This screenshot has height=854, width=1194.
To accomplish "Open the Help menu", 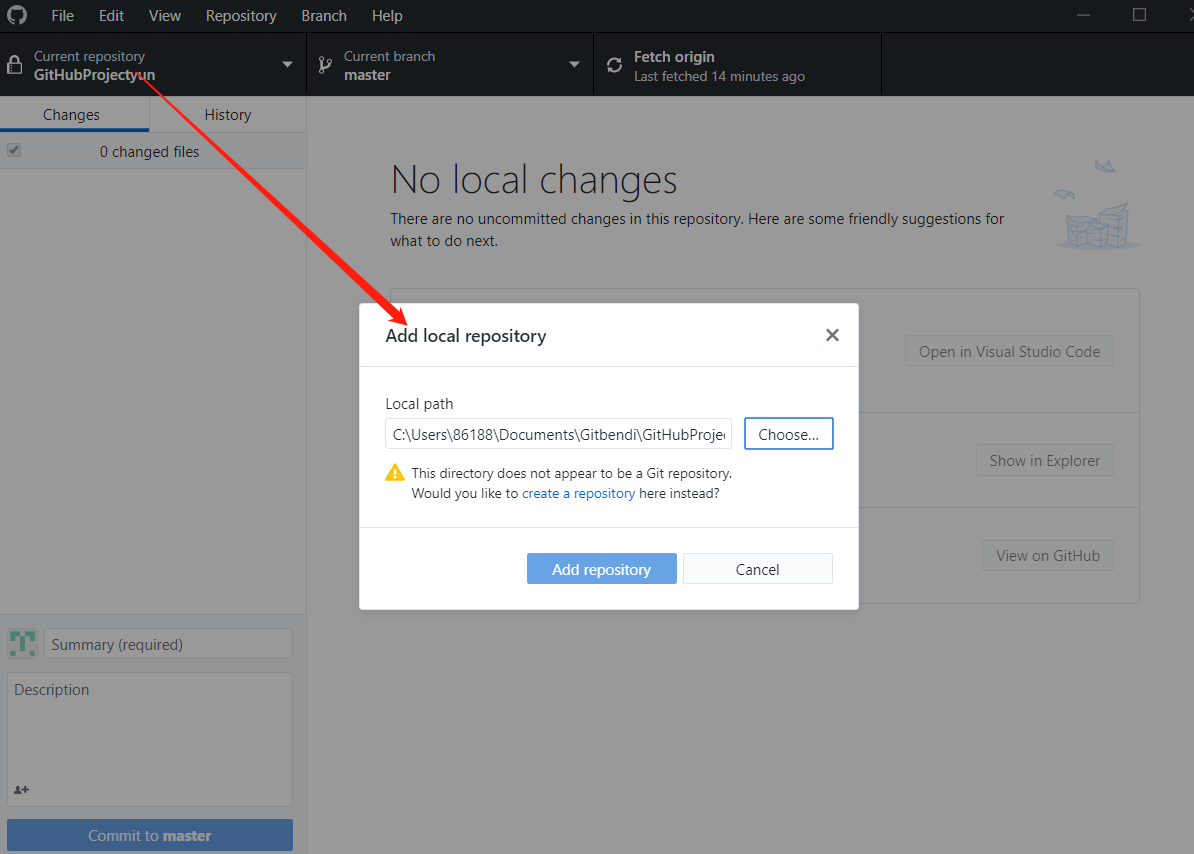I will click(x=387, y=16).
